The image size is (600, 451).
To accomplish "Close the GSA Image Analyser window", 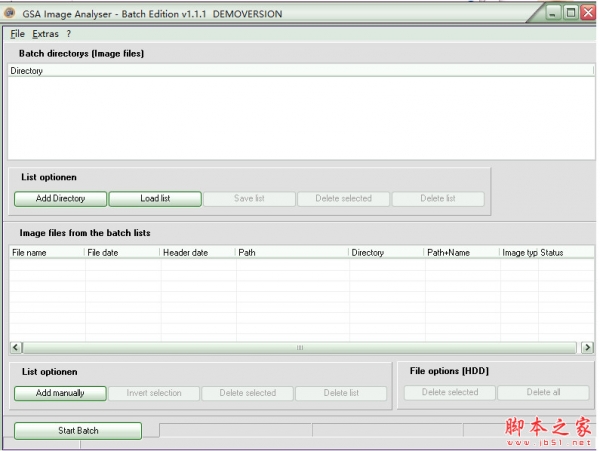I will (588, 13).
